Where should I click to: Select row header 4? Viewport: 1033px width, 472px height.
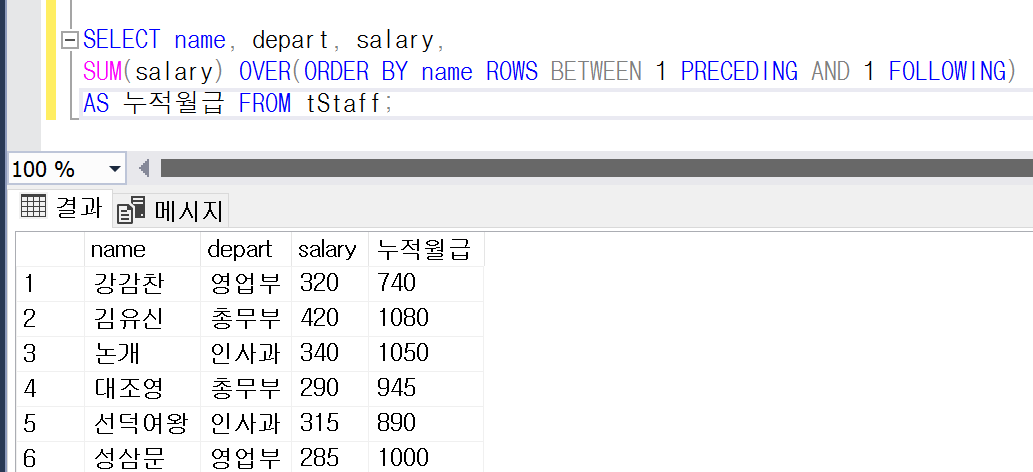point(50,388)
